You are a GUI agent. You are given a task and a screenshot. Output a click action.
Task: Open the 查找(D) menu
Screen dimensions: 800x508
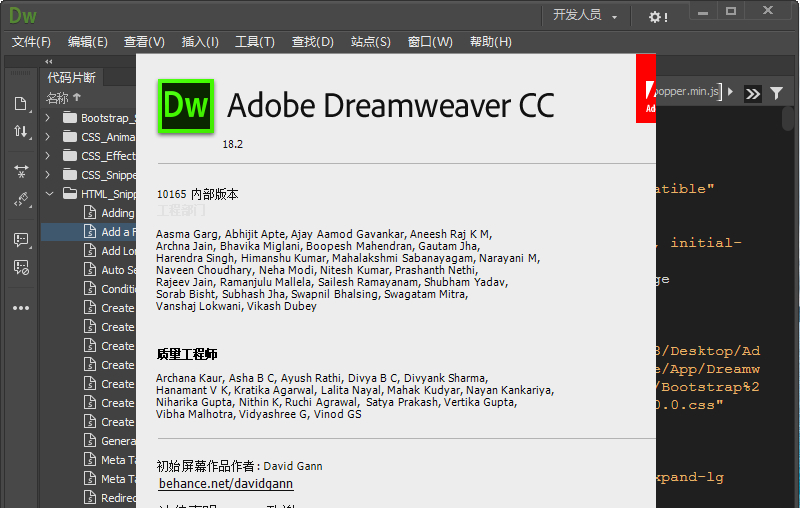click(312, 42)
